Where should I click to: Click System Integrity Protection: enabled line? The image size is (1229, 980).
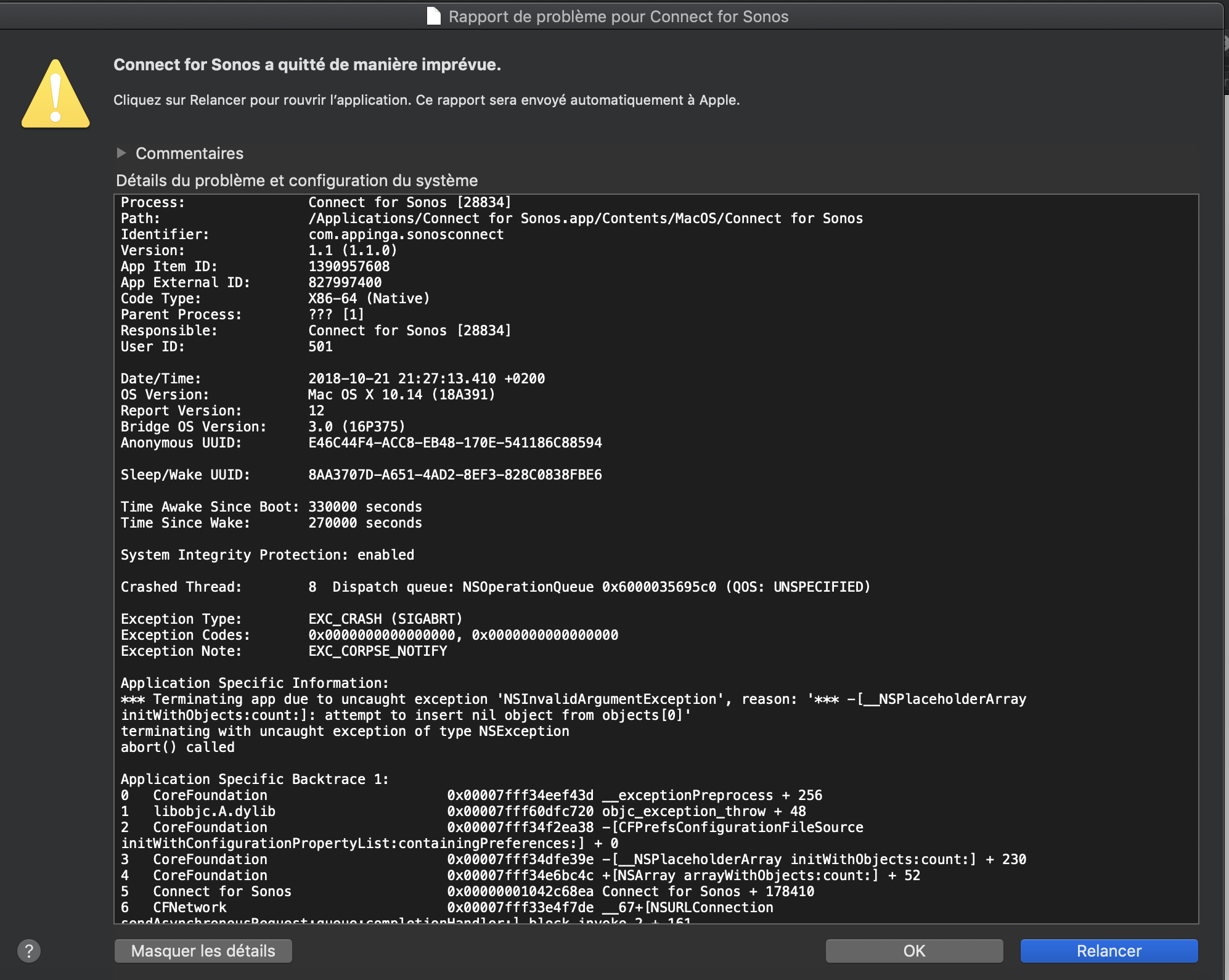click(267, 555)
